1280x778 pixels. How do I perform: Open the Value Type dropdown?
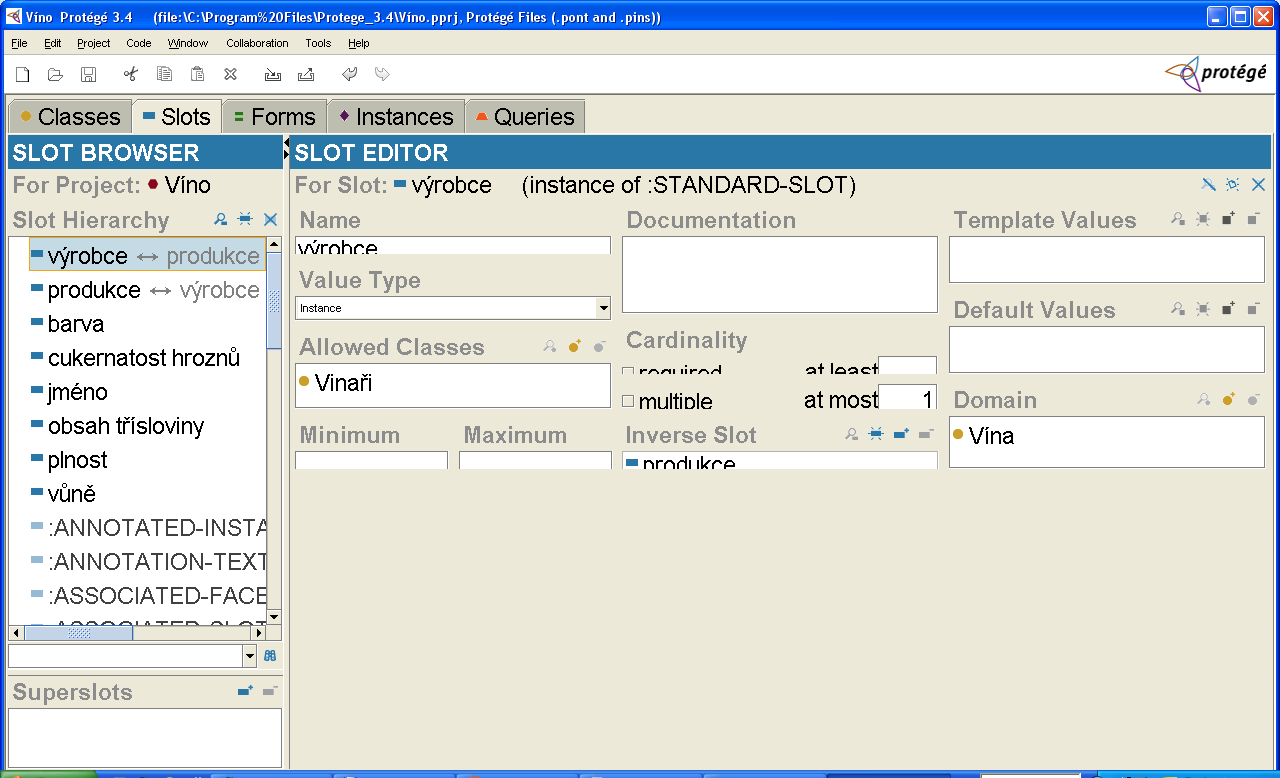pyautogui.click(x=602, y=308)
